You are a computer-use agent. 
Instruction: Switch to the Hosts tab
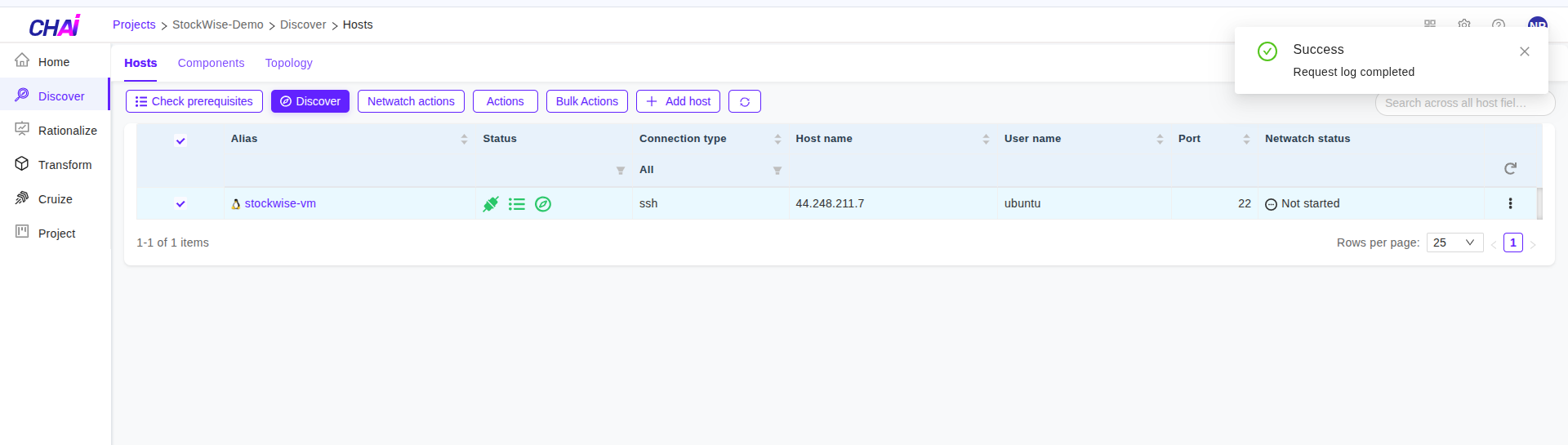pyautogui.click(x=140, y=63)
